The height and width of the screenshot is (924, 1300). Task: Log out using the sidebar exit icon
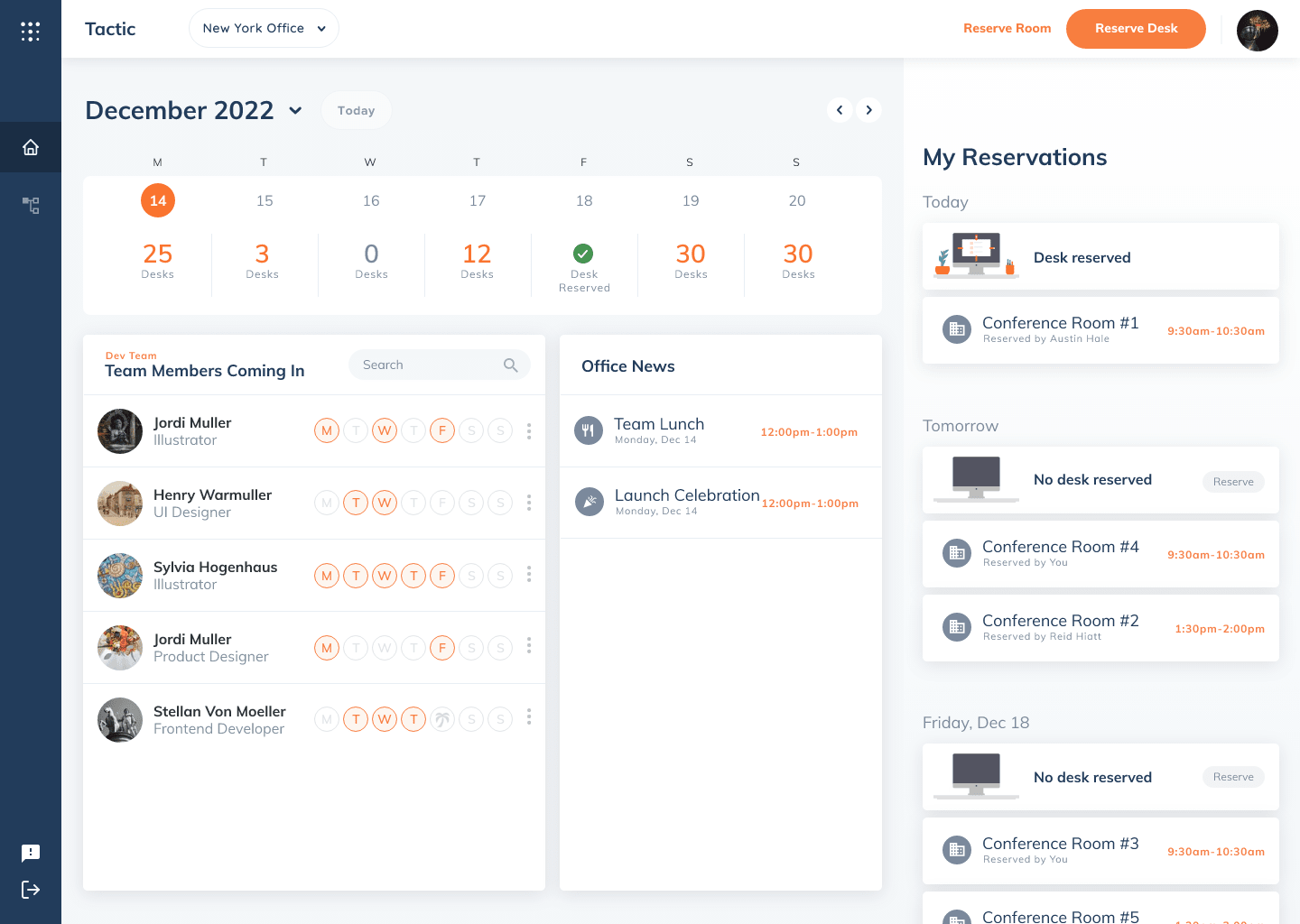[x=31, y=890]
